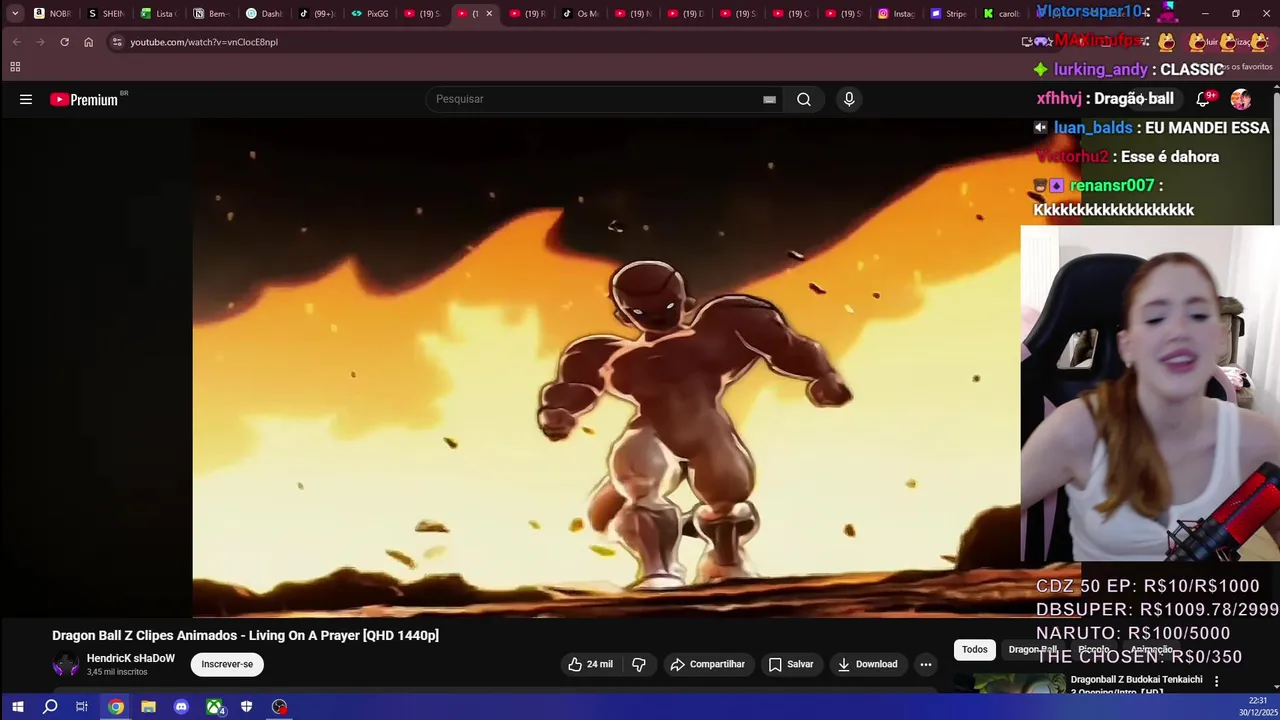Open more actions ellipsis under video

[926, 664]
